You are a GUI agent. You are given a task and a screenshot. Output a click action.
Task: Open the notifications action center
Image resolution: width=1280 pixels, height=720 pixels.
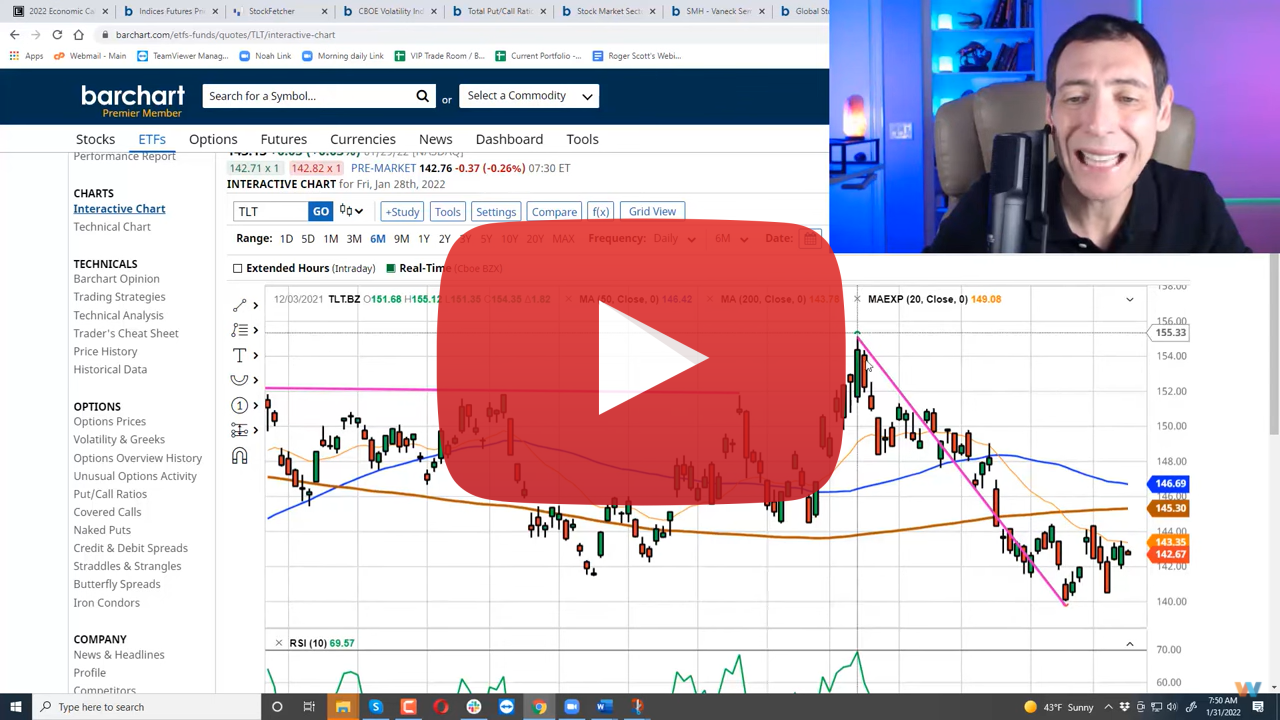[1258, 707]
